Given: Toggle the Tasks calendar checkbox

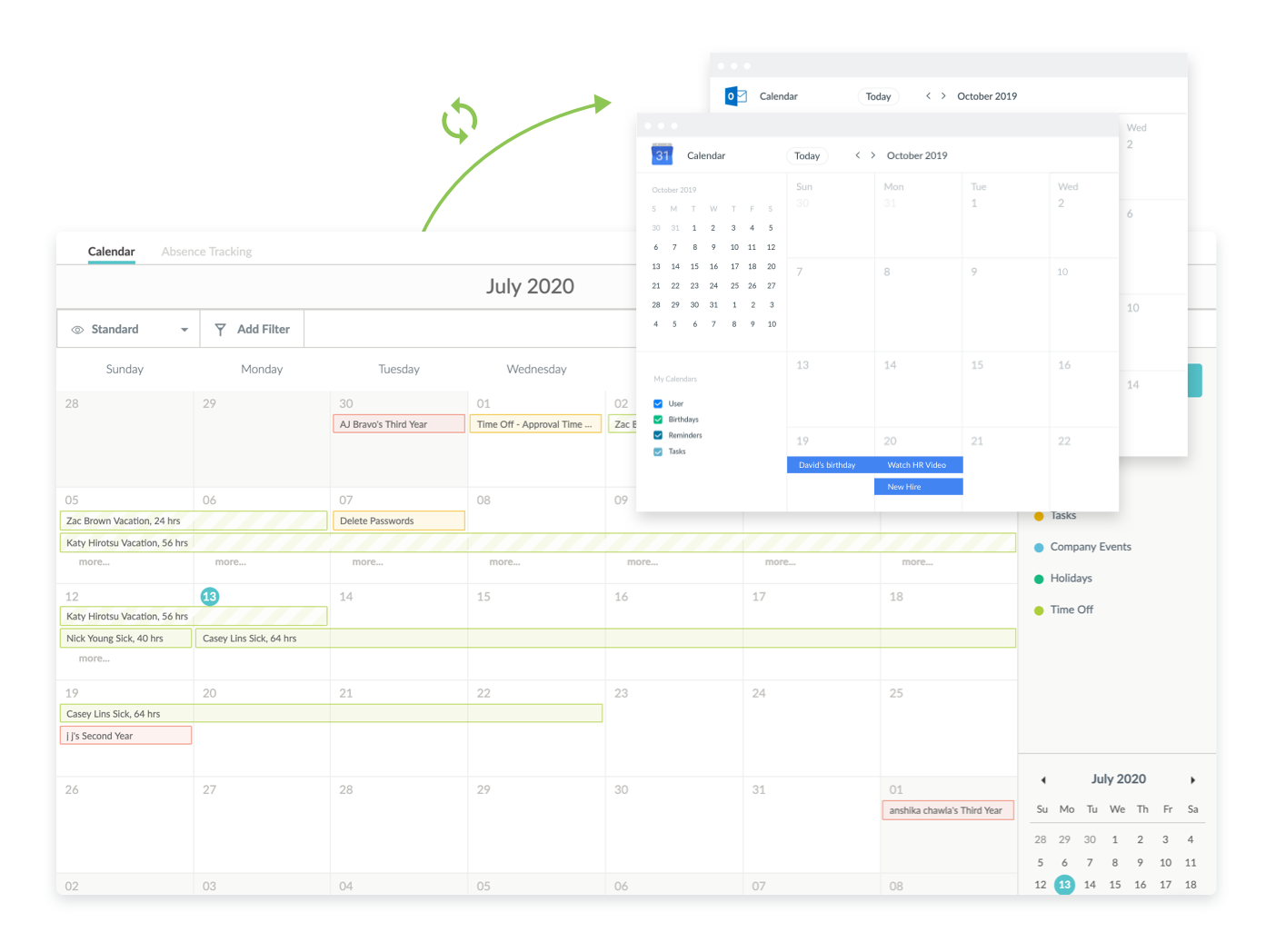Looking at the screenshot, I should [658, 451].
